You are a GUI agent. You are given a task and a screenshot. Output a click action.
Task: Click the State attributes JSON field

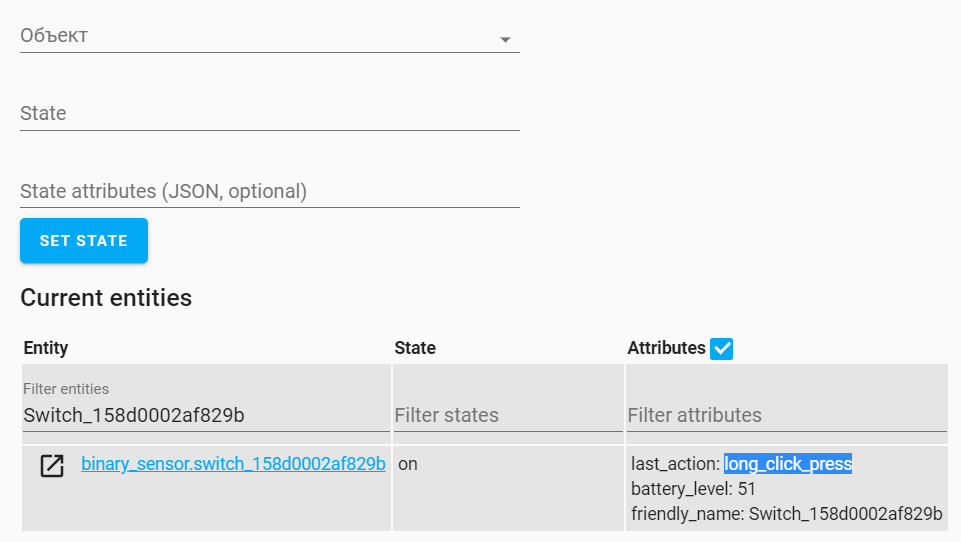pyautogui.click(x=269, y=191)
